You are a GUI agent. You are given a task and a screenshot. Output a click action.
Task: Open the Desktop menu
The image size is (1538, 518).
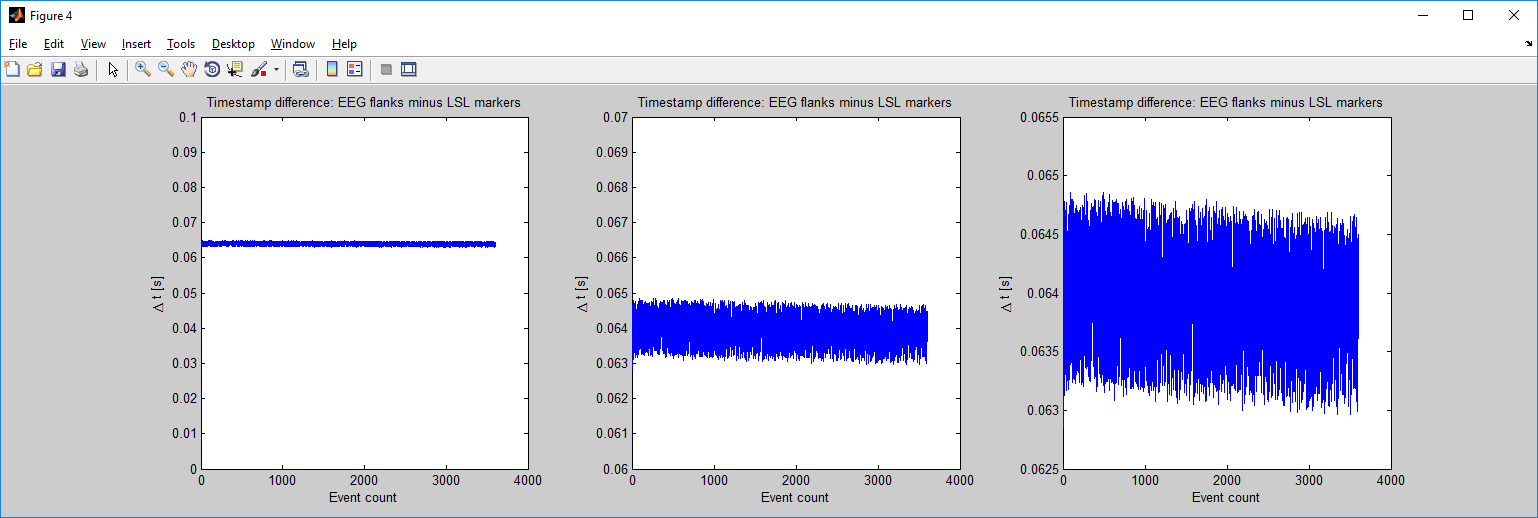(x=233, y=44)
